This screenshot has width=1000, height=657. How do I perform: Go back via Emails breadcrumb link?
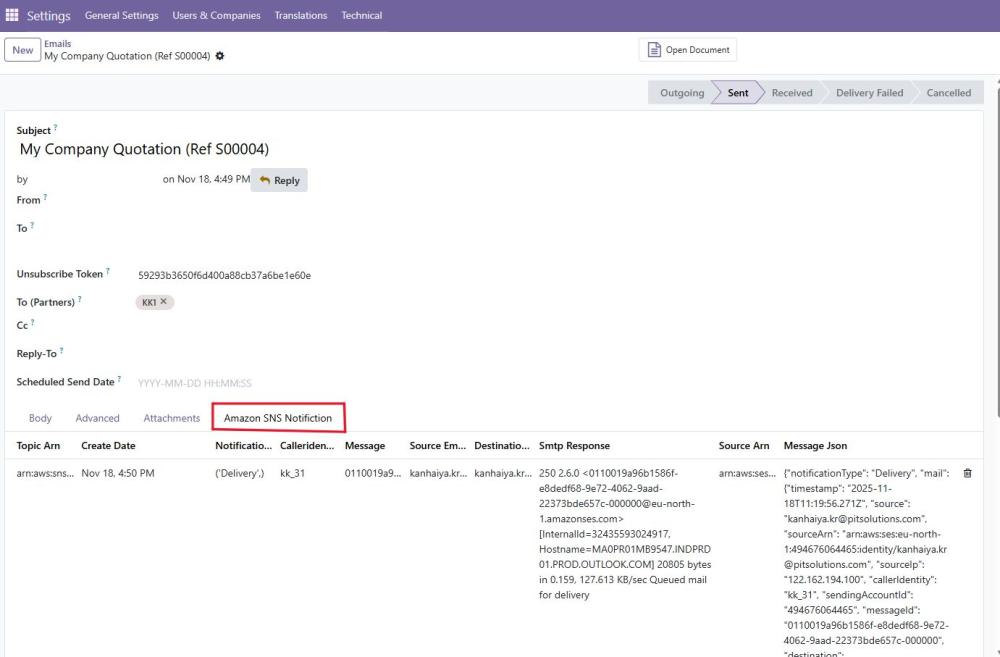click(57, 44)
